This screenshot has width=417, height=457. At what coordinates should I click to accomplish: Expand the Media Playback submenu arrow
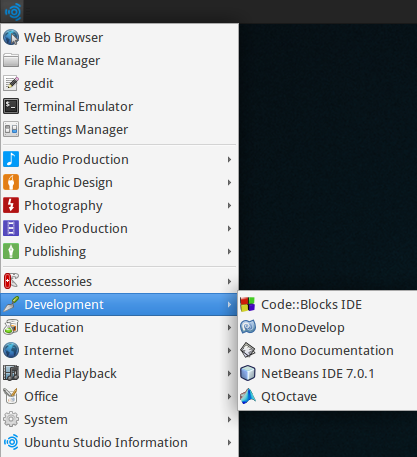[229, 374]
